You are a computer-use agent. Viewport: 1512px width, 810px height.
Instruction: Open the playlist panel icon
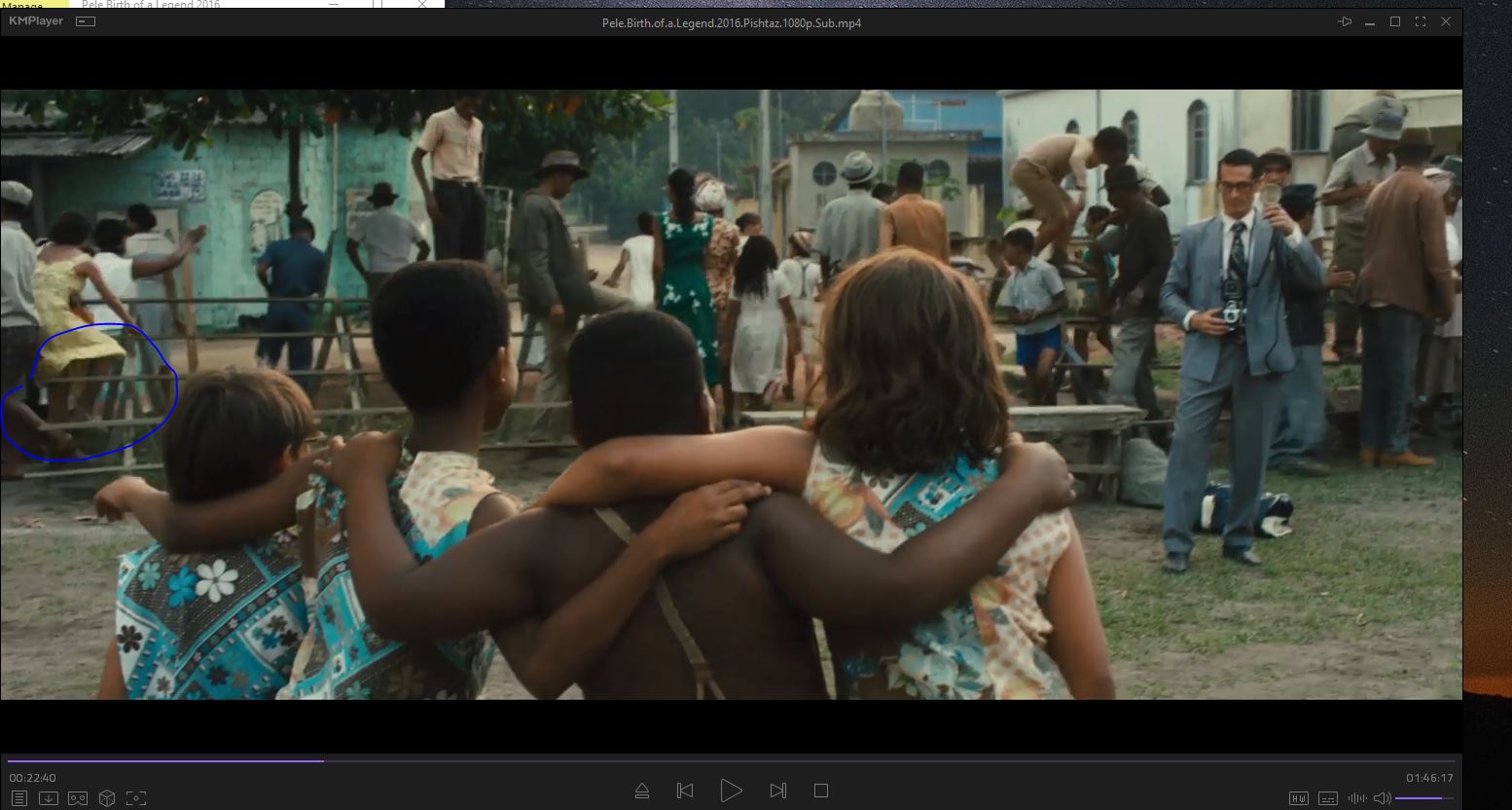[x=19, y=798]
